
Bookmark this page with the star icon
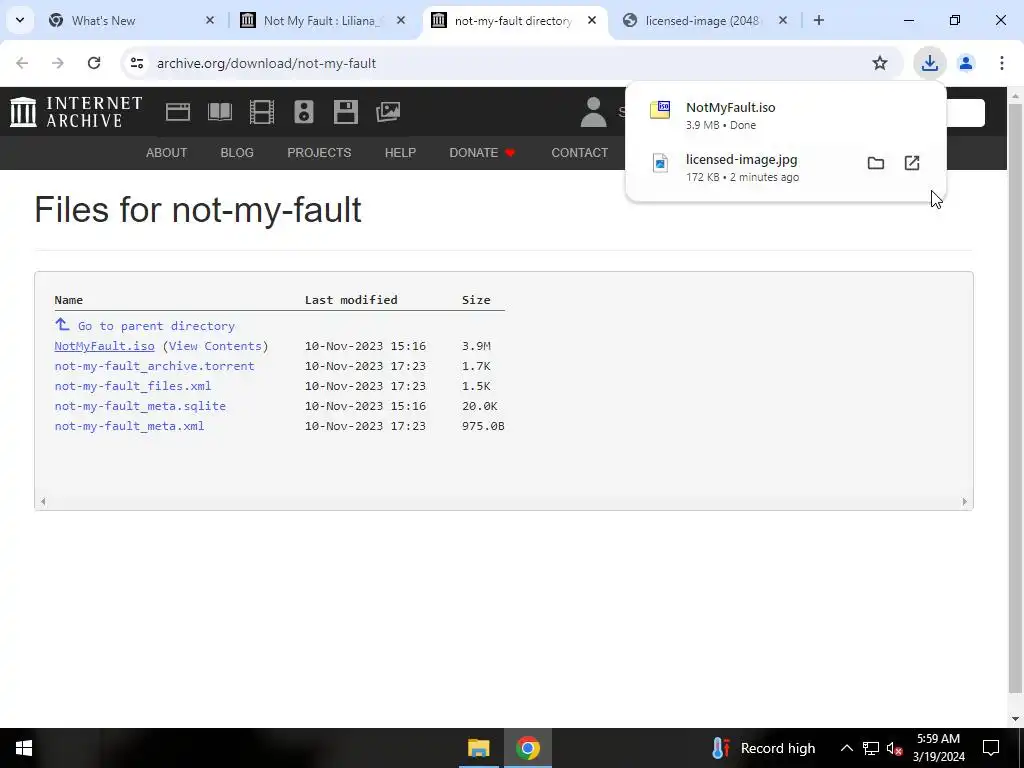point(880,63)
